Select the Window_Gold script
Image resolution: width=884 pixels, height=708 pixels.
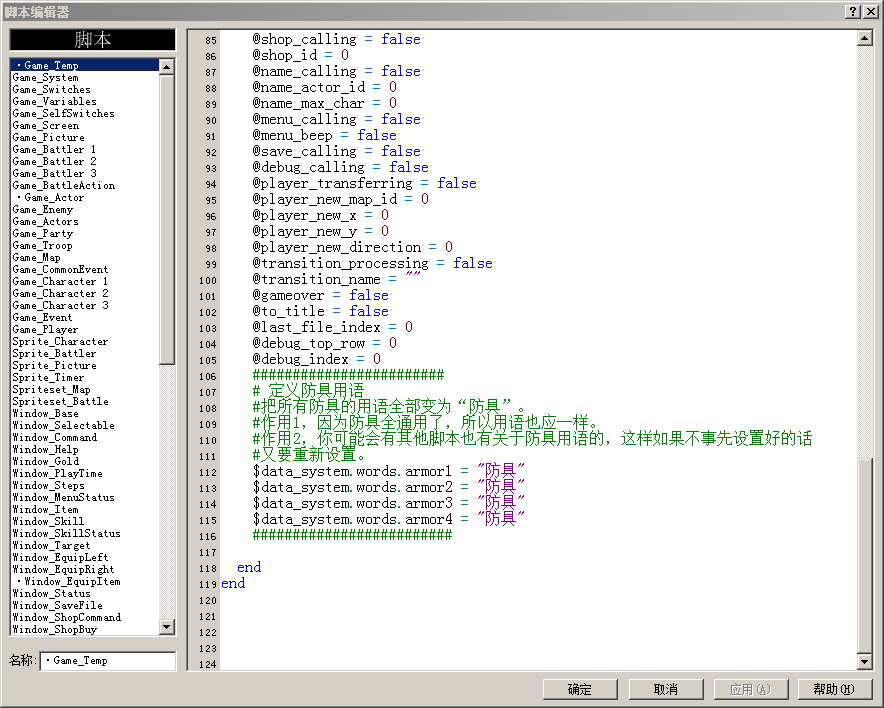(85, 461)
